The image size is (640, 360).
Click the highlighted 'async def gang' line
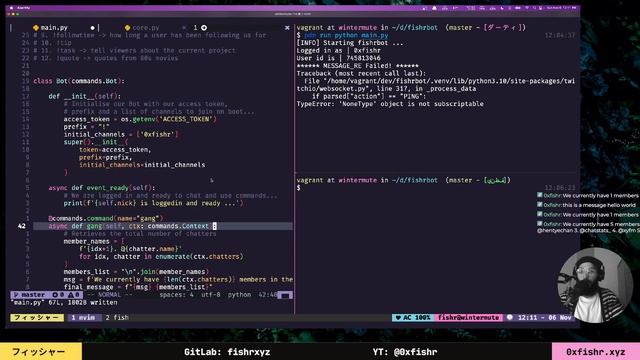tap(163, 226)
